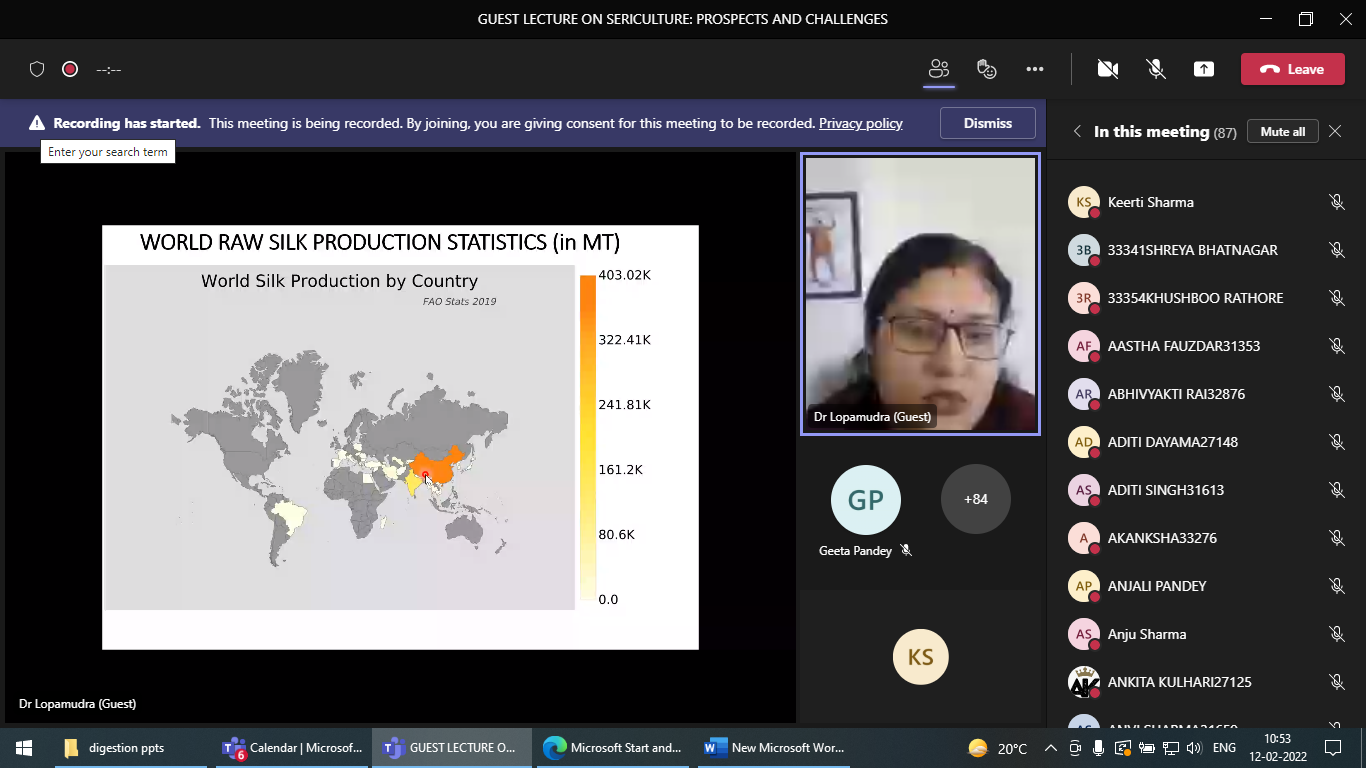This screenshot has width=1366, height=768.
Task: Unmute the microphone in meeting toolbar
Action: [1156, 69]
